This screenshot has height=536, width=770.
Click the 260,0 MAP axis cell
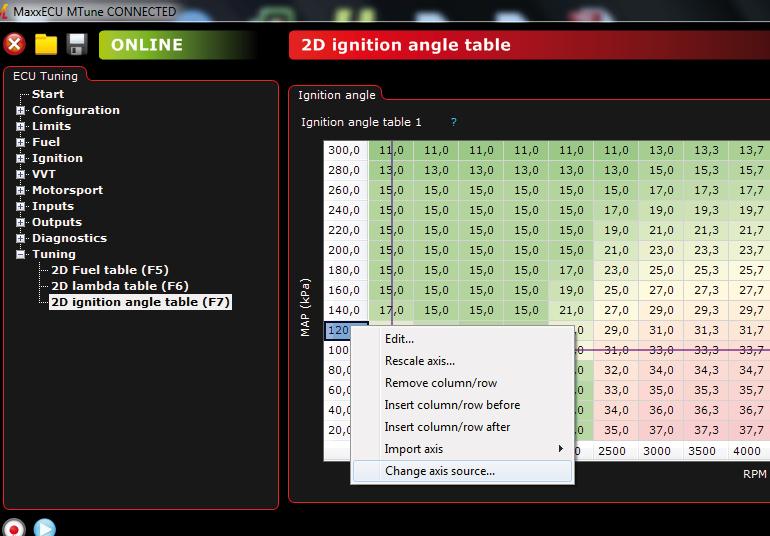pos(346,190)
